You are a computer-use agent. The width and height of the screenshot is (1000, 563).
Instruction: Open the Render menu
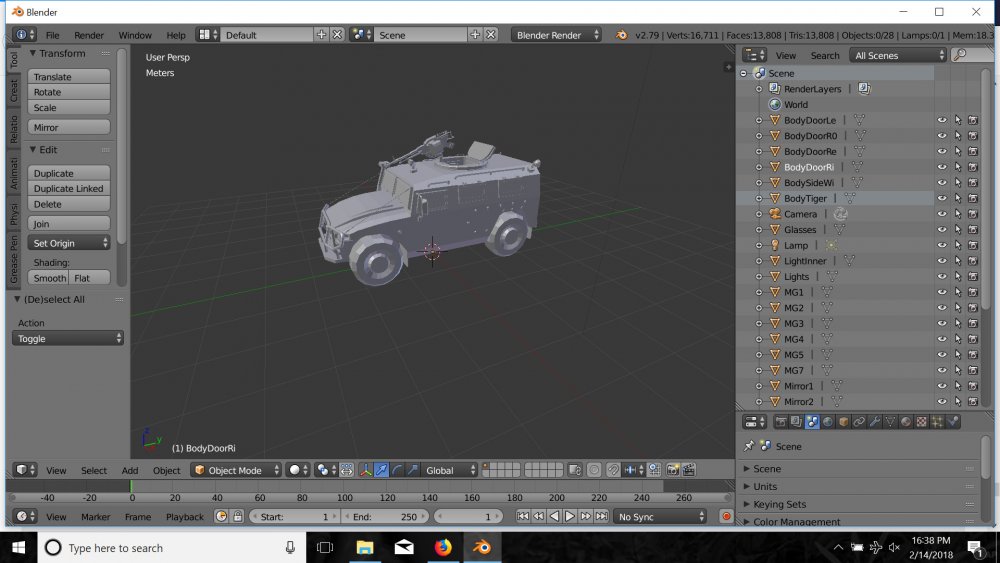click(x=89, y=35)
